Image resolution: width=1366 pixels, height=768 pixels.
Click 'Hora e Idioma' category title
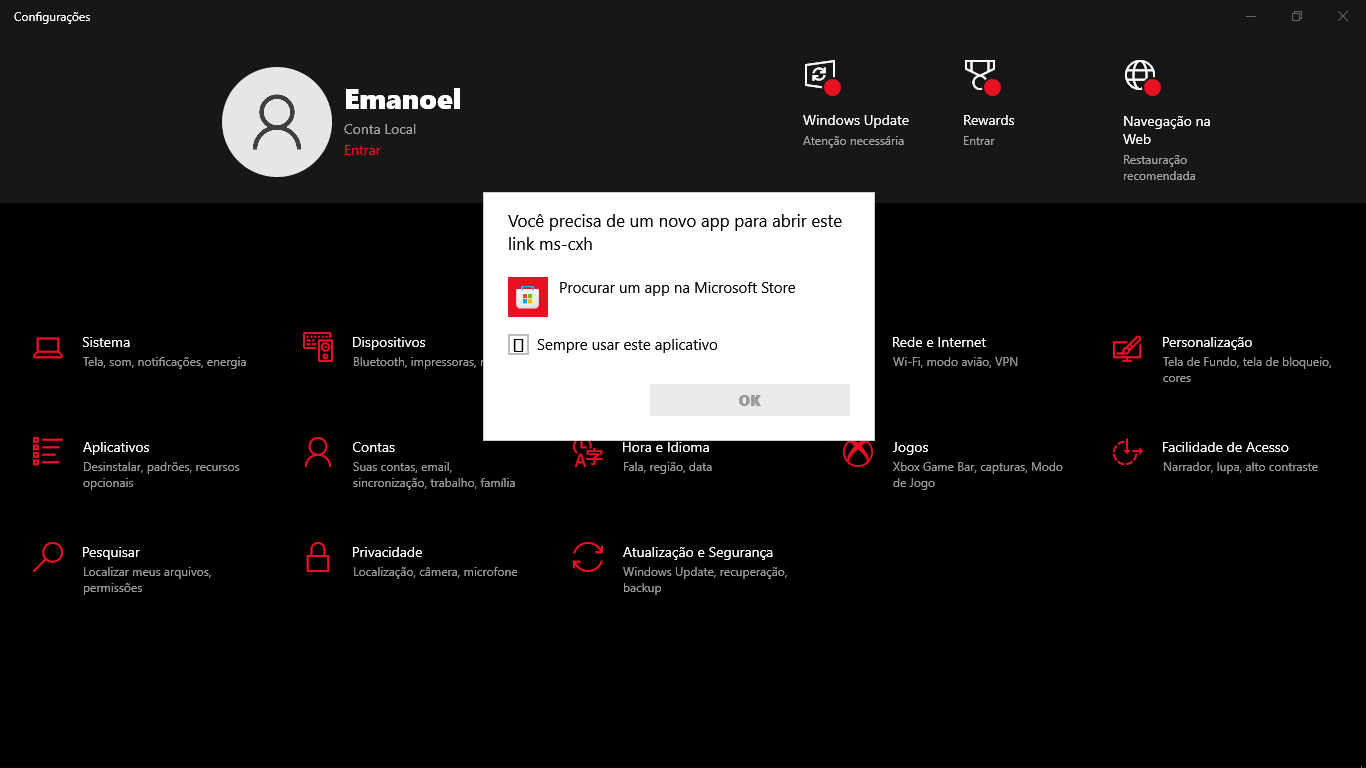pos(666,447)
